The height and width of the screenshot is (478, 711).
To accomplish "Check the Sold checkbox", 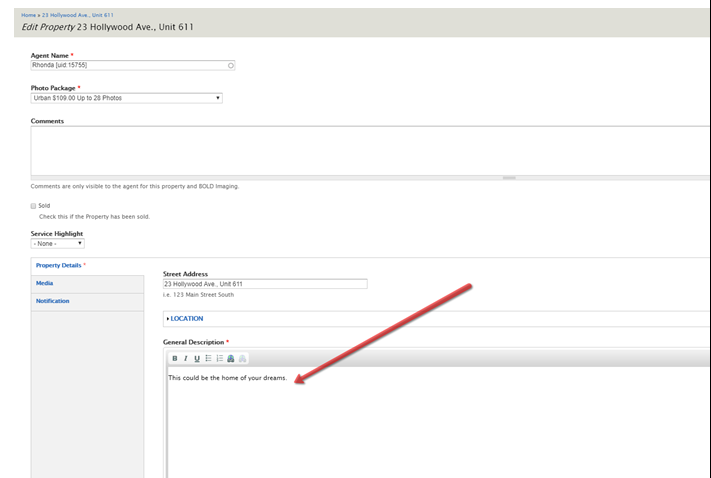I will click(x=34, y=206).
